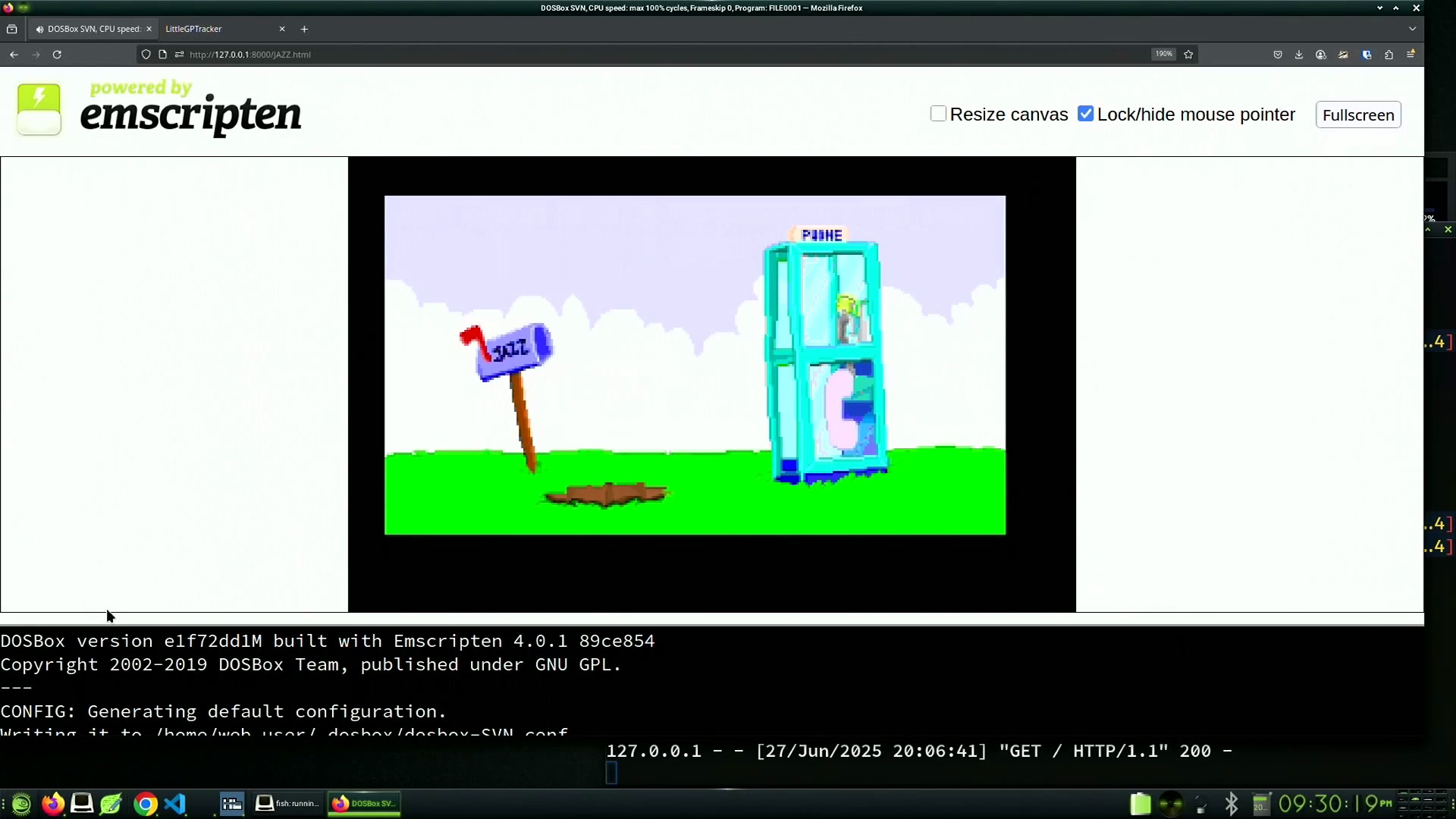Mute audio on DOSBox SVN tab
This screenshot has height=819, width=1456.
(x=39, y=29)
